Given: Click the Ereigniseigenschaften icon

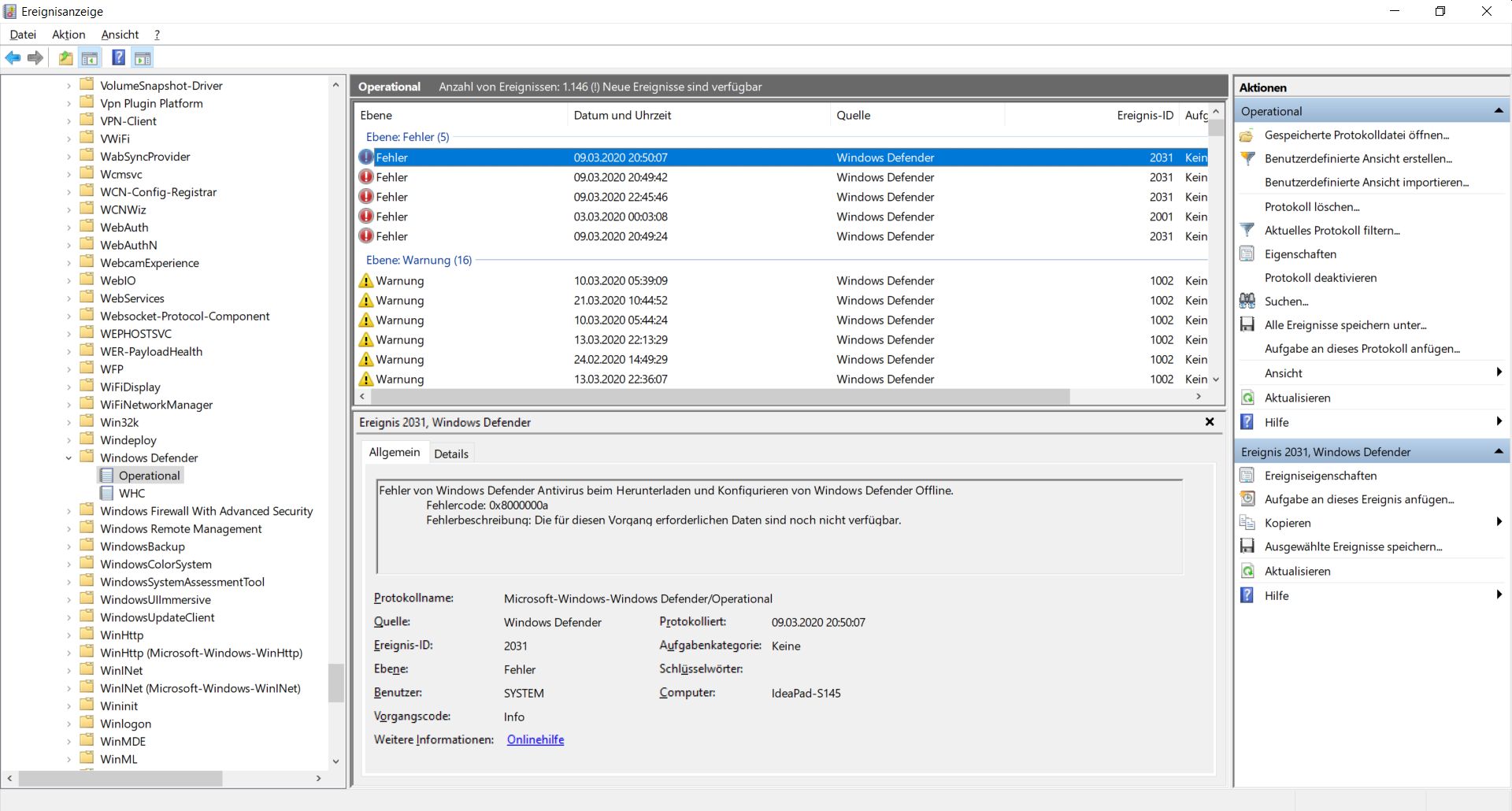Looking at the screenshot, I should click(1247, 476).
